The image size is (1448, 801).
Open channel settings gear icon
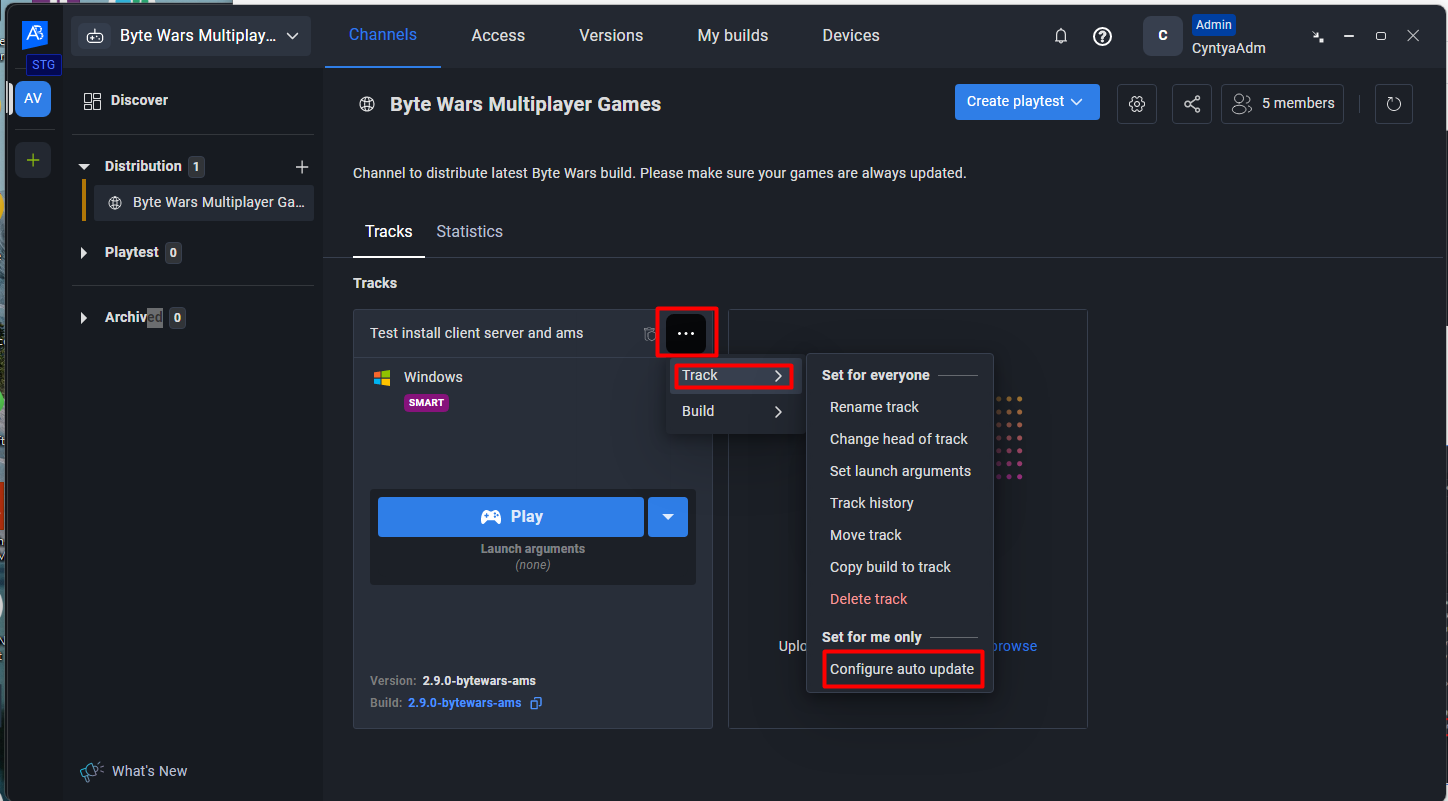1137,104
